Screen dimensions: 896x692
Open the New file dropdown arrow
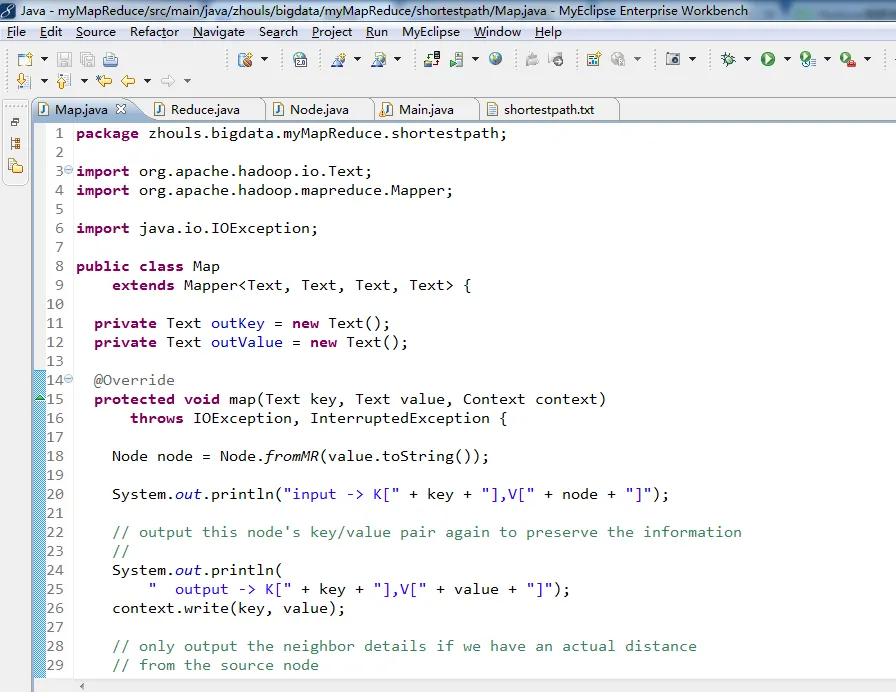[44, 59]
